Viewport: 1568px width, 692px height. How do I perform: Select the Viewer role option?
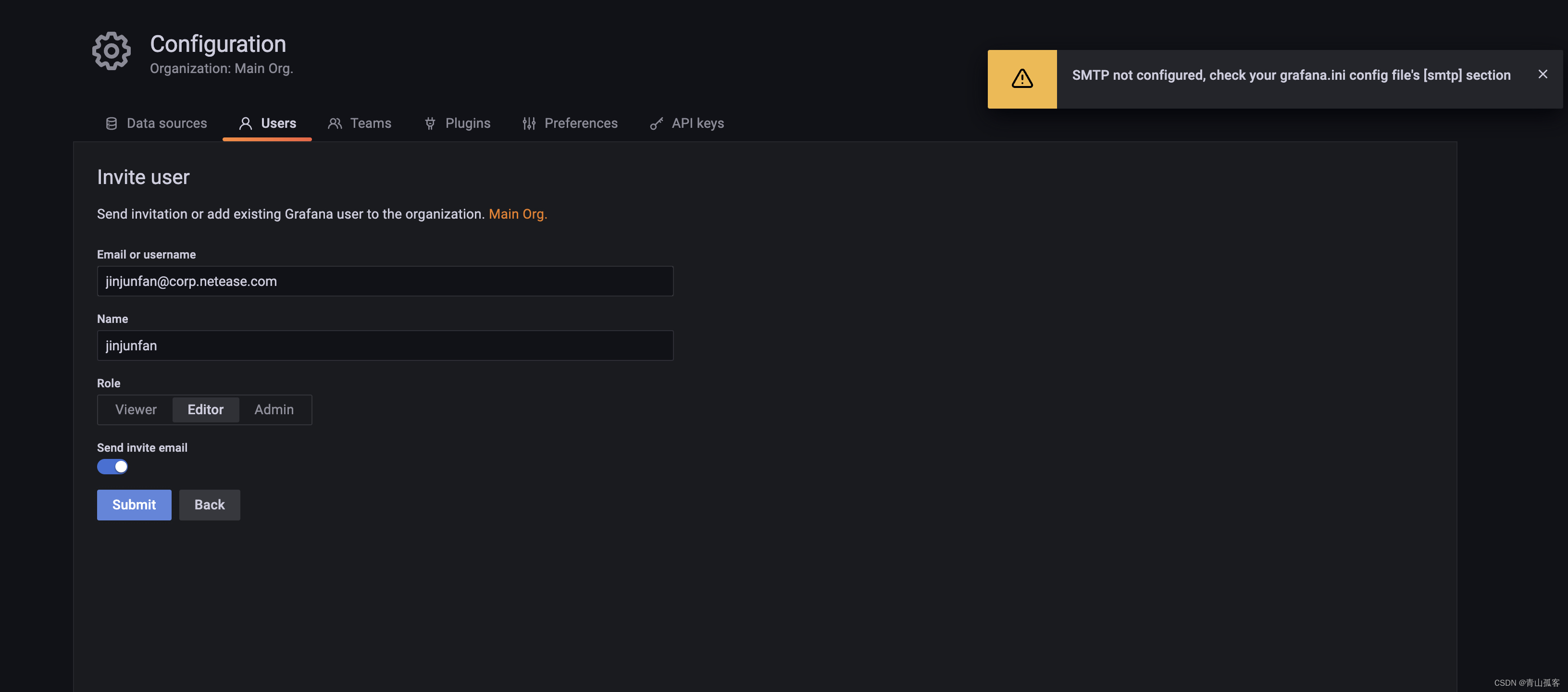click(136, 409)
